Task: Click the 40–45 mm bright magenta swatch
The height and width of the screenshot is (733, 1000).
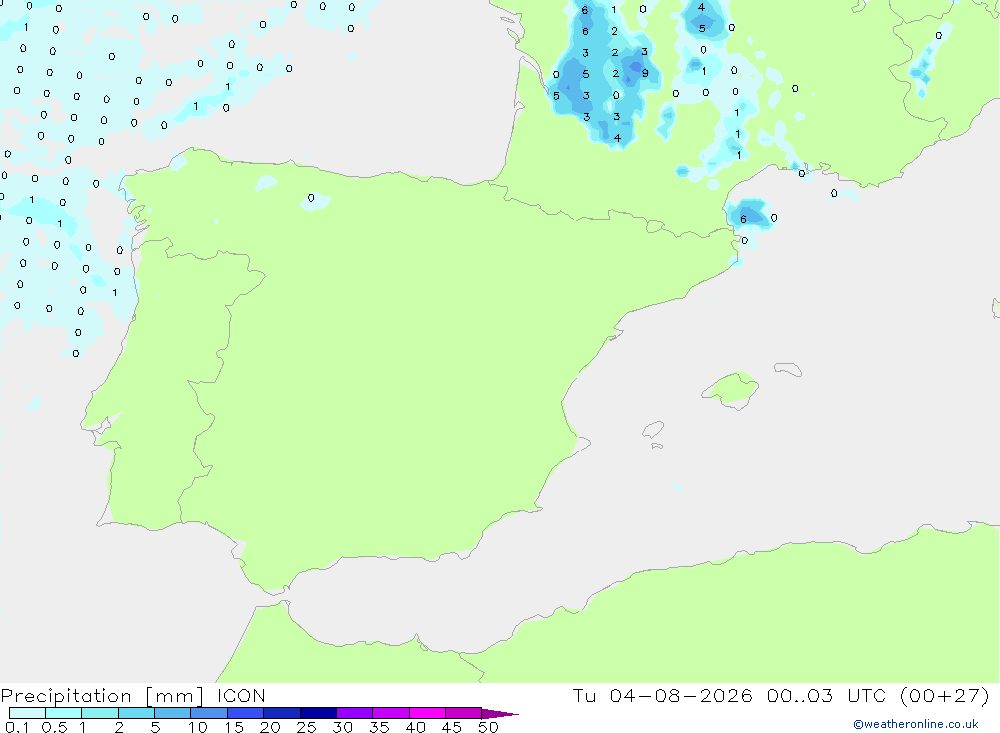Action: (427, 713)
